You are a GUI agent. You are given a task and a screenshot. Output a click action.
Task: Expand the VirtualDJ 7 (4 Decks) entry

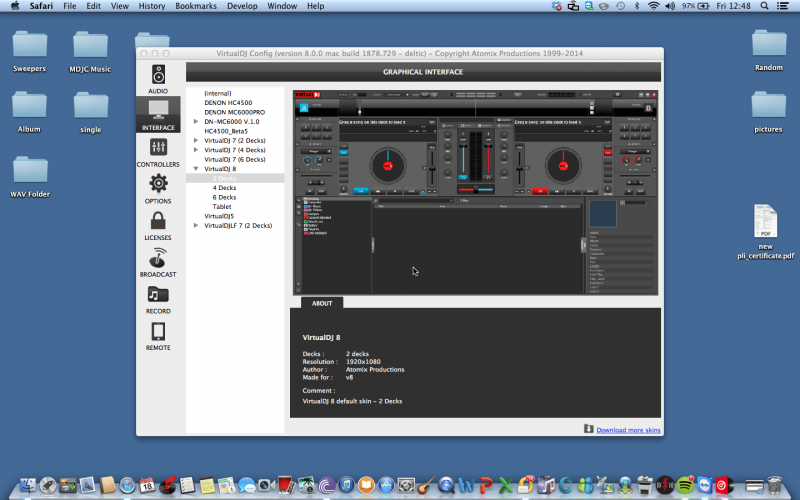(196, 150)
